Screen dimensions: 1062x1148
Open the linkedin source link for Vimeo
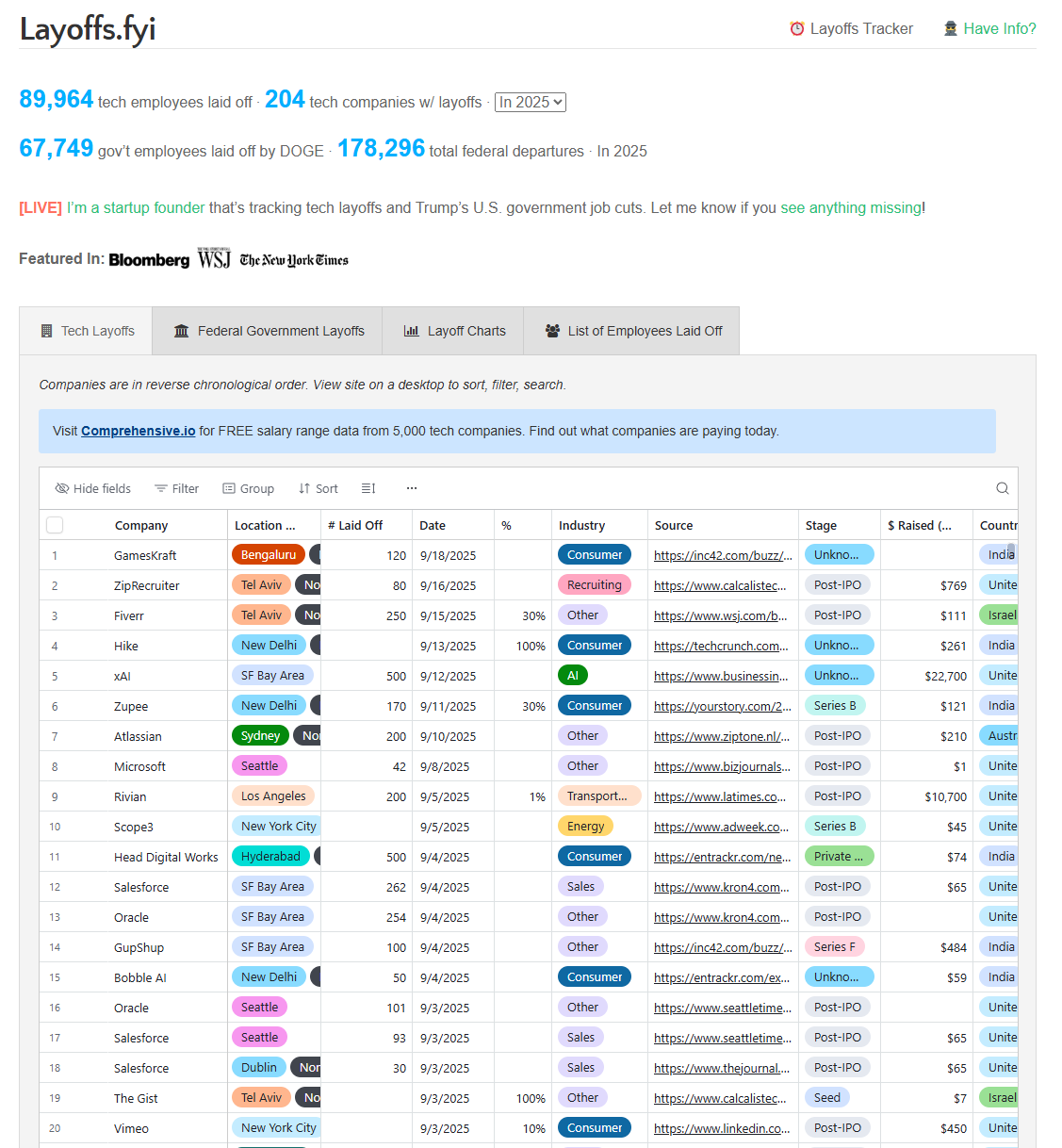pos(722,1128)
